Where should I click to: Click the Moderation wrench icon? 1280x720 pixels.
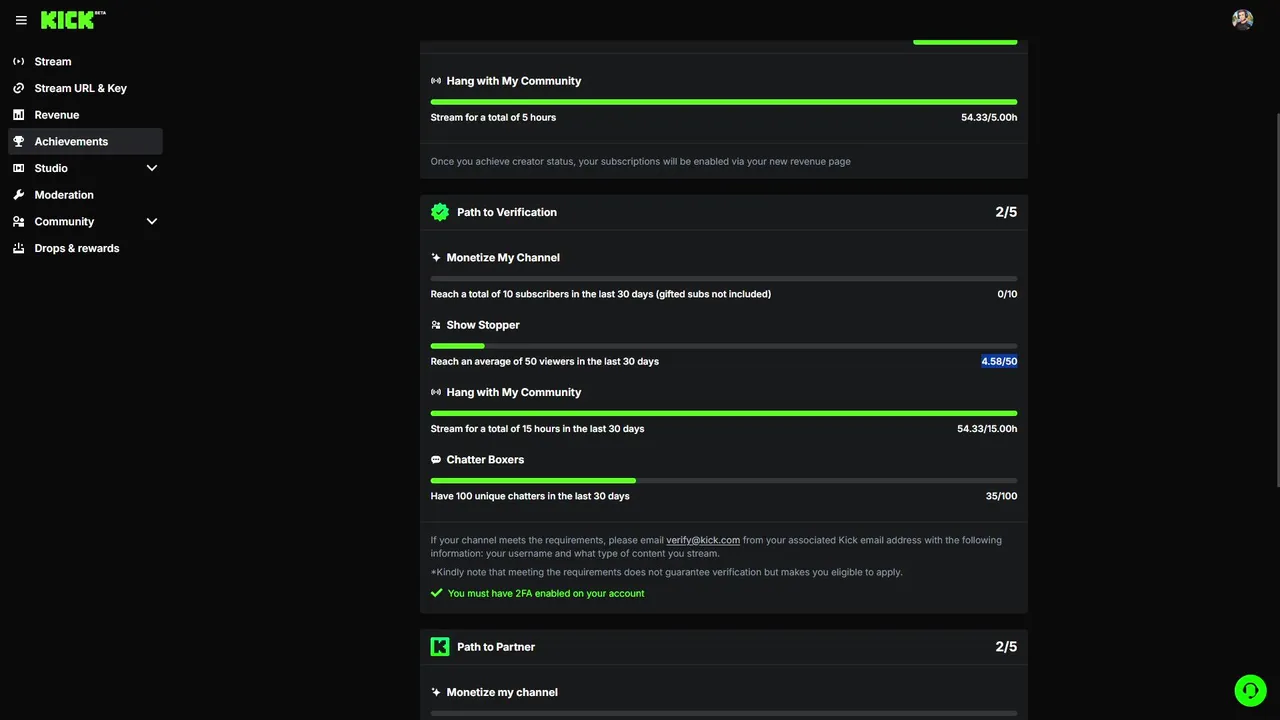tap(19, 195)
